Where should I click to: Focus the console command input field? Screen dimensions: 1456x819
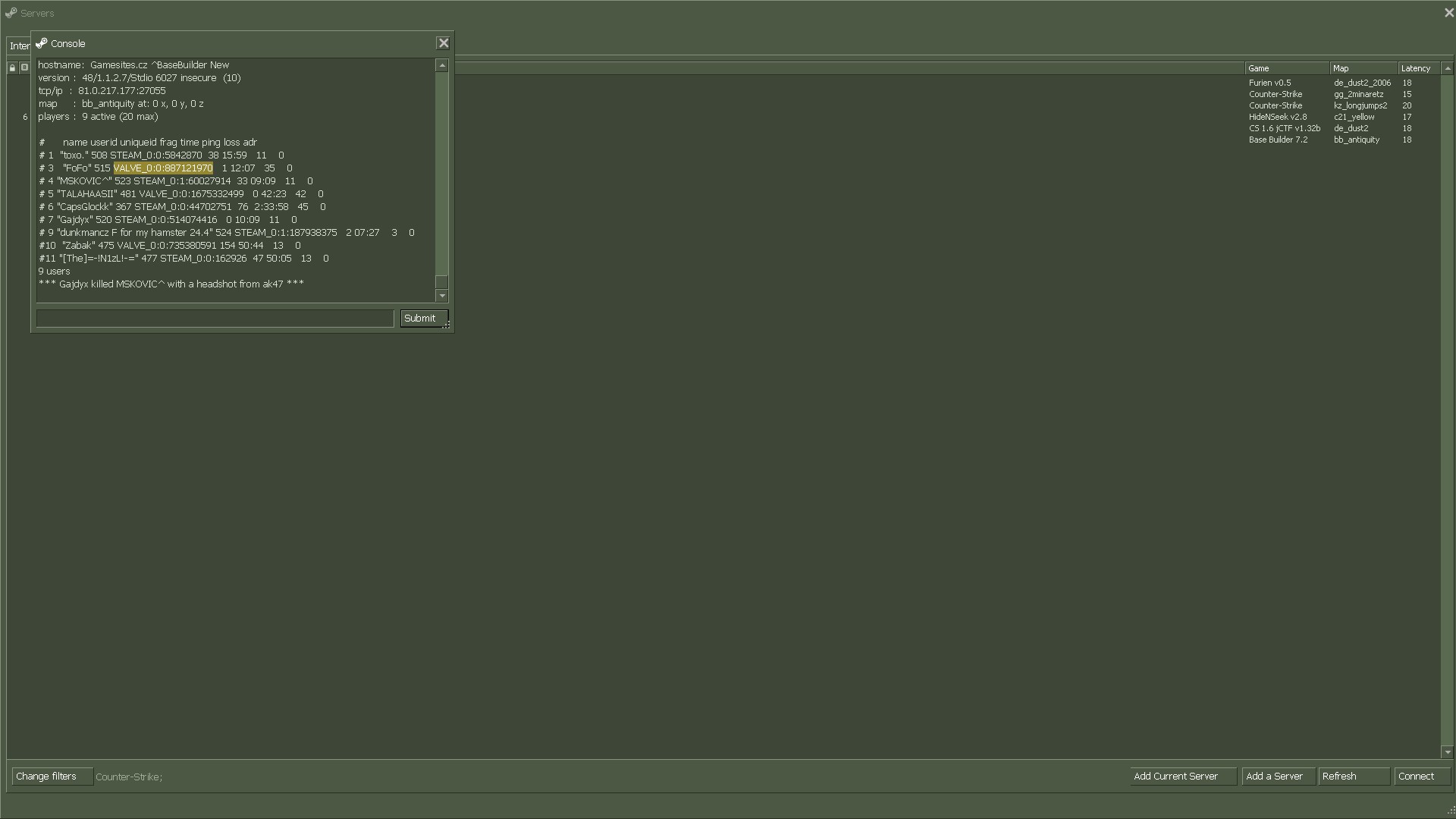215,318
